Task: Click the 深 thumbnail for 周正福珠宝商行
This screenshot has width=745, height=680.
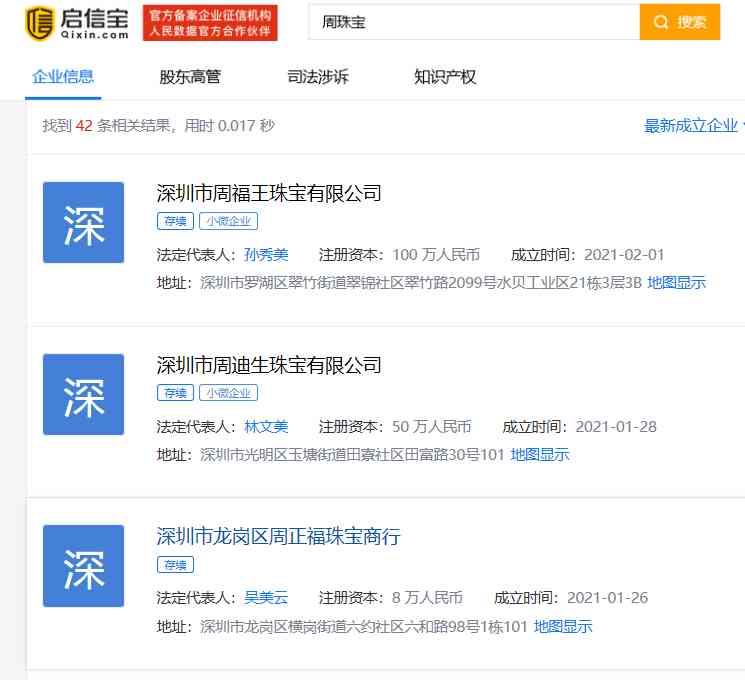Action: pyautogui.click(x=83, y=566)
